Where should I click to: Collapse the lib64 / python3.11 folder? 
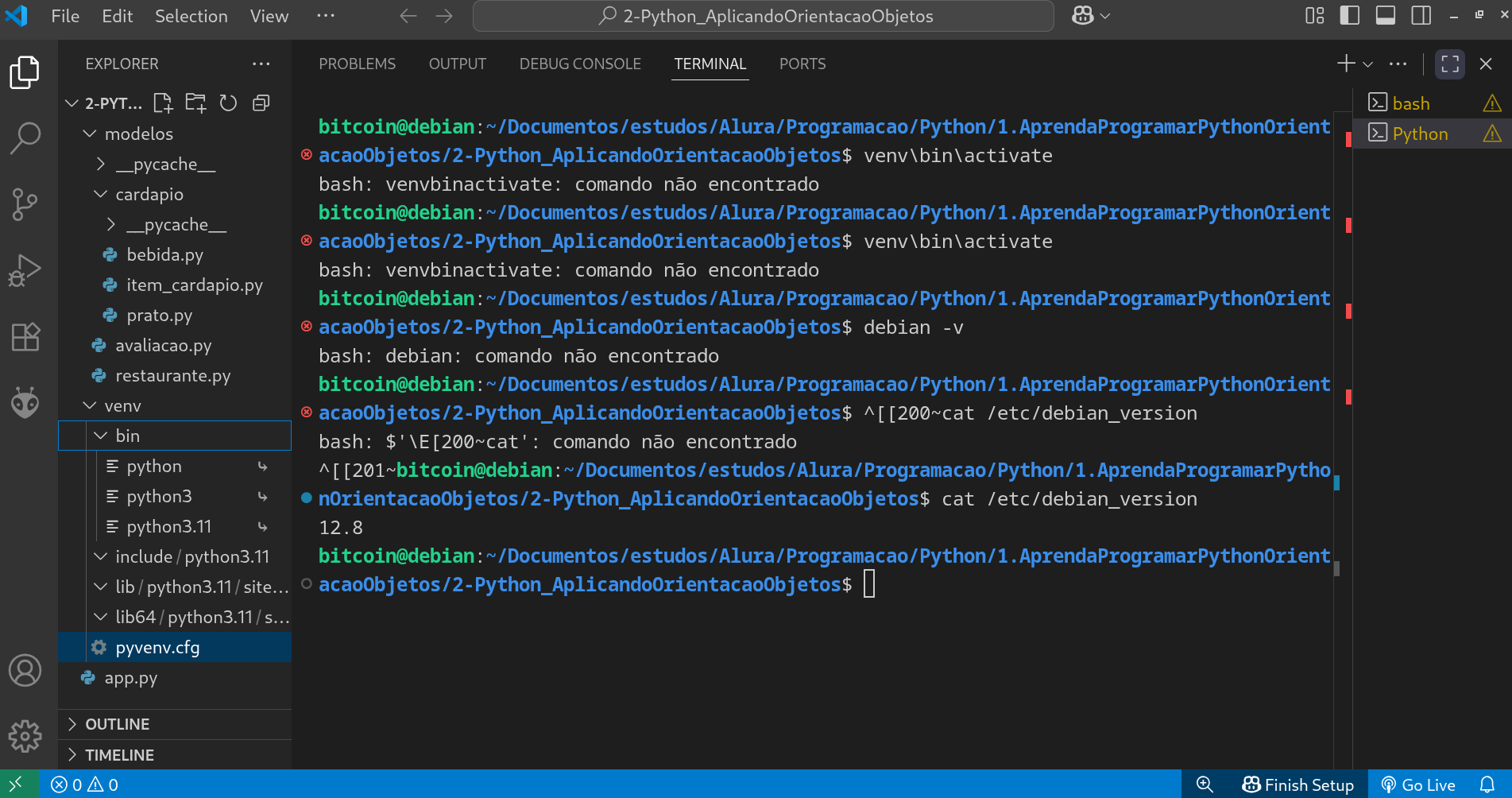pos(101,617)
